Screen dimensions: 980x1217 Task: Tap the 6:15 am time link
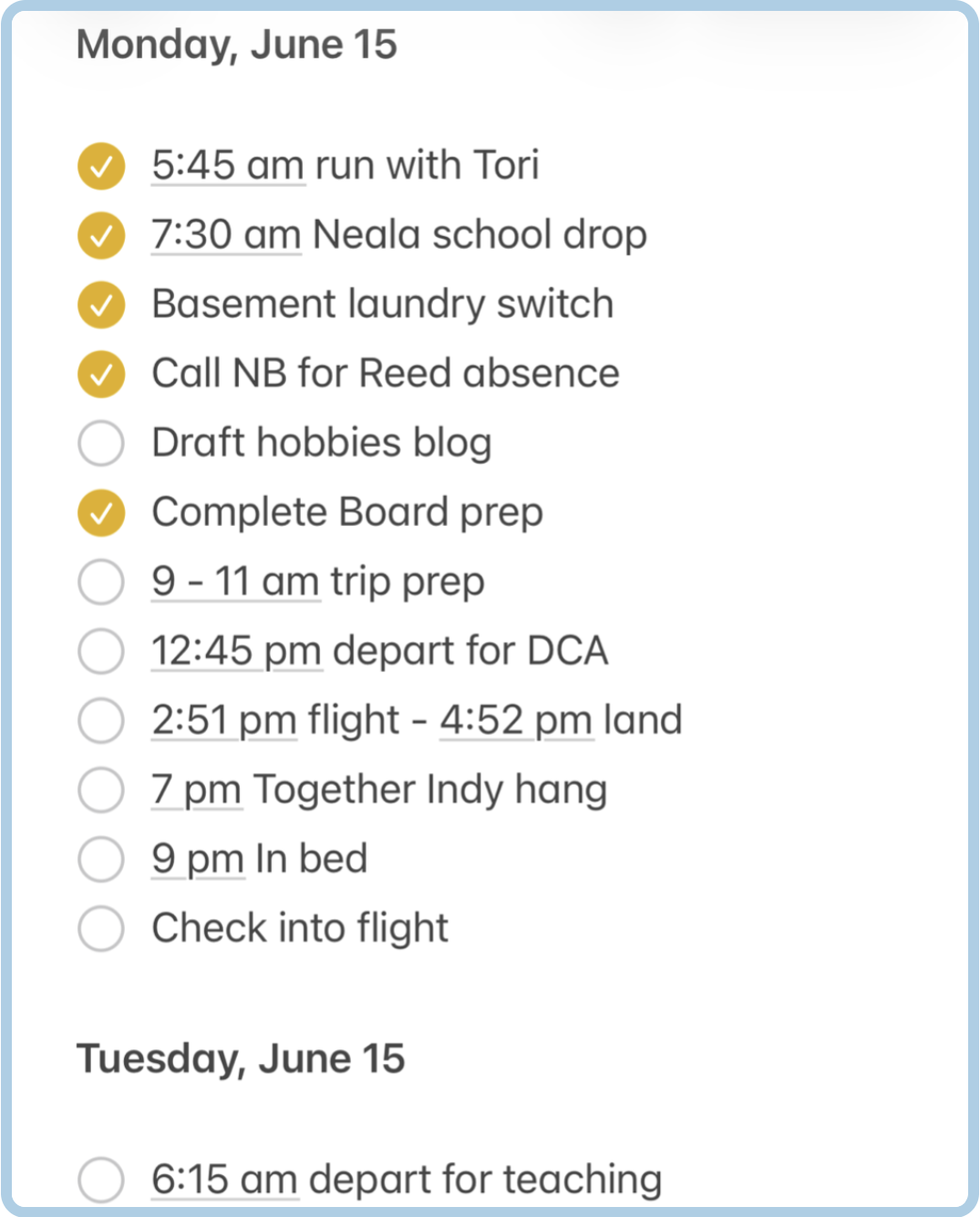click(225, 1180)
